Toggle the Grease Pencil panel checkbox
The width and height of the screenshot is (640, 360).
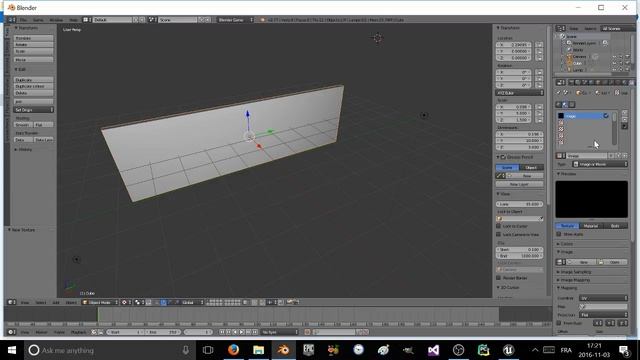(503, 157)
